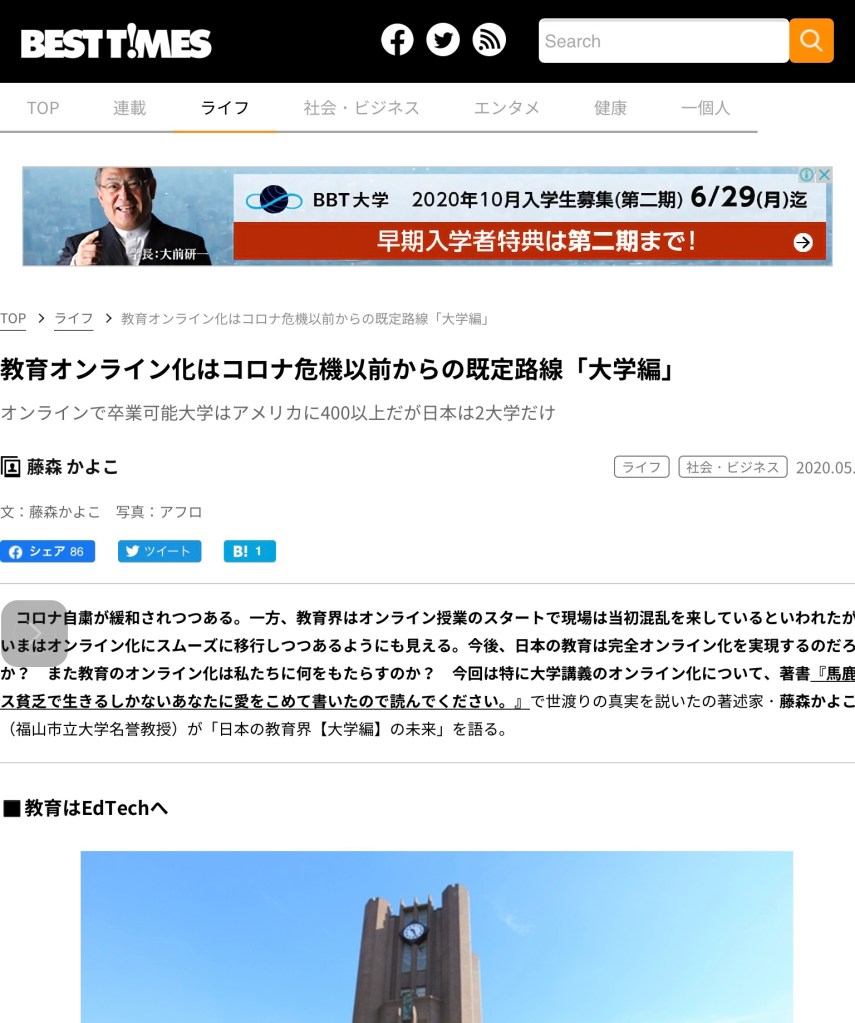Open the RSS feed icon

coord(489,40)
